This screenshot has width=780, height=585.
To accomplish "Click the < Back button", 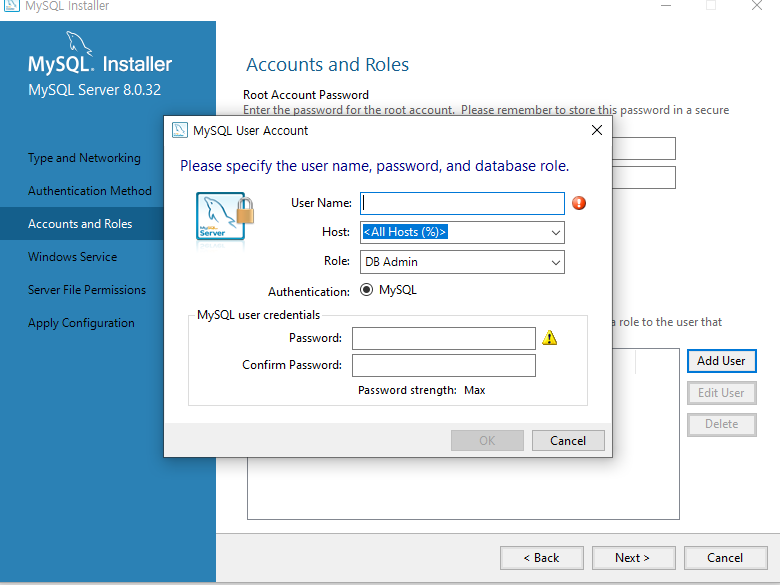I will tap(542, 558).
